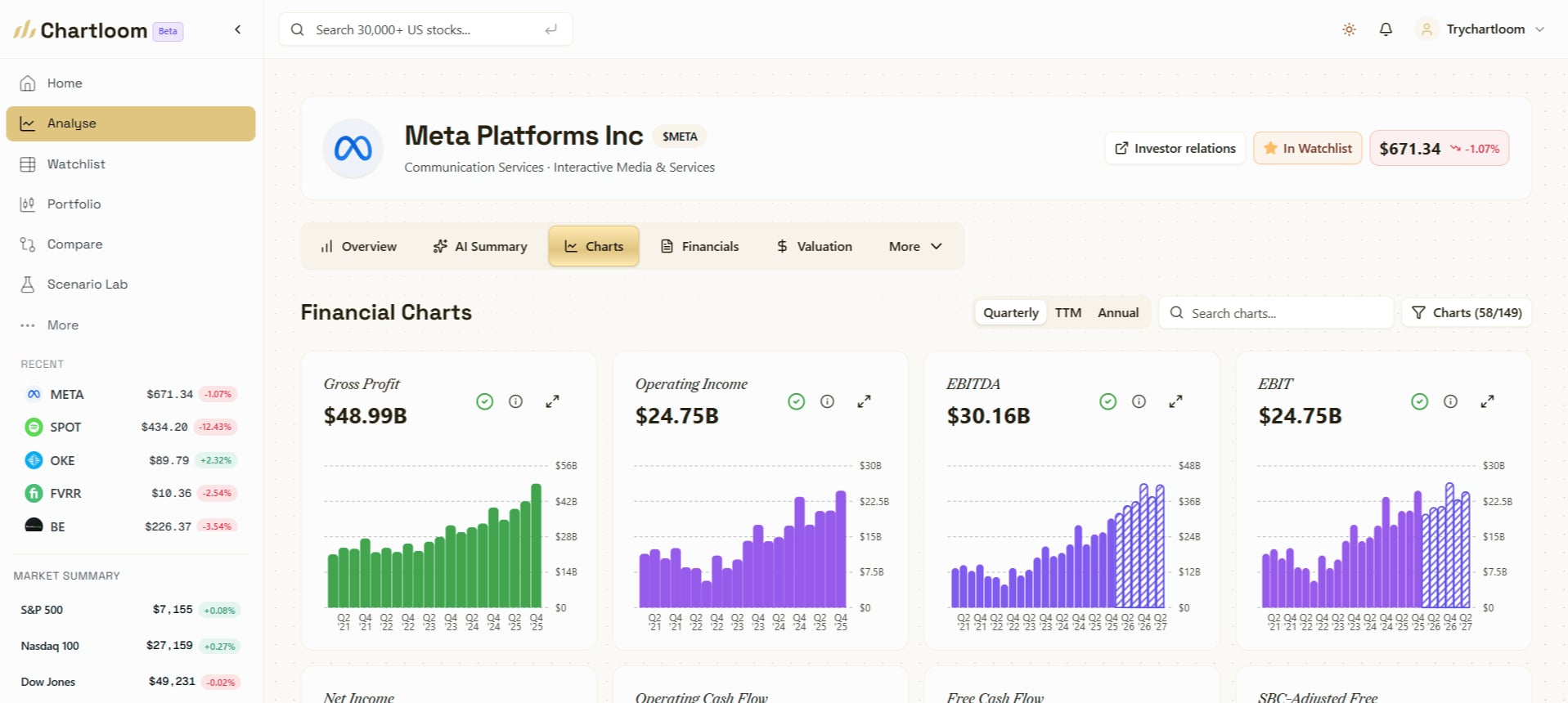Open the notifications bell
1568x703 pixels.
point(1386,29)
